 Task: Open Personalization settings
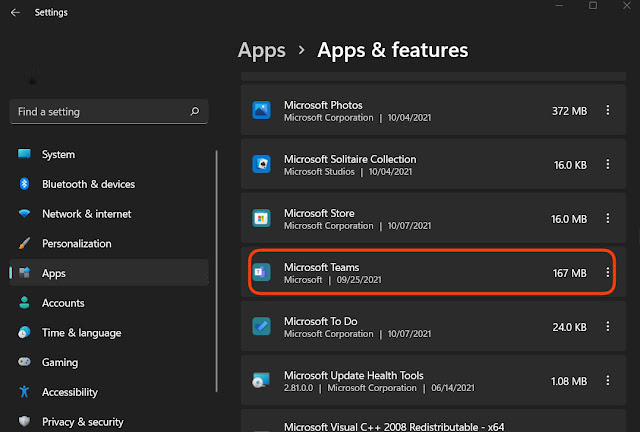tap(109, 244)
